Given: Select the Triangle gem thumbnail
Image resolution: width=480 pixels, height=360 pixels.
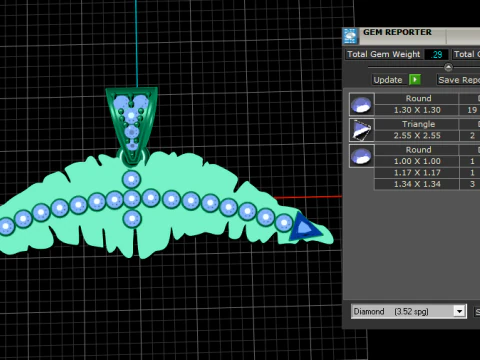Looking at the screenshot, I should 362,130.
